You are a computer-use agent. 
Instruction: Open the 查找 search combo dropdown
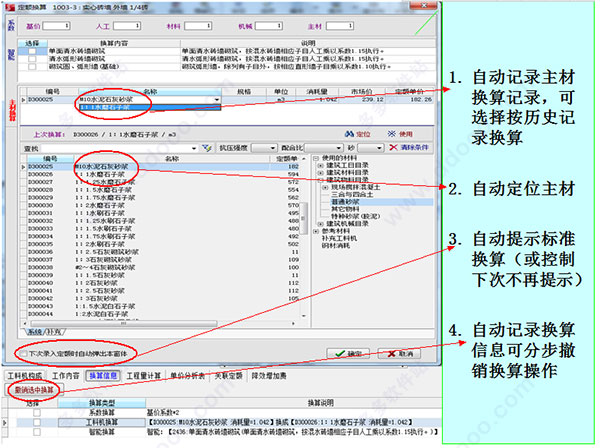194,148
